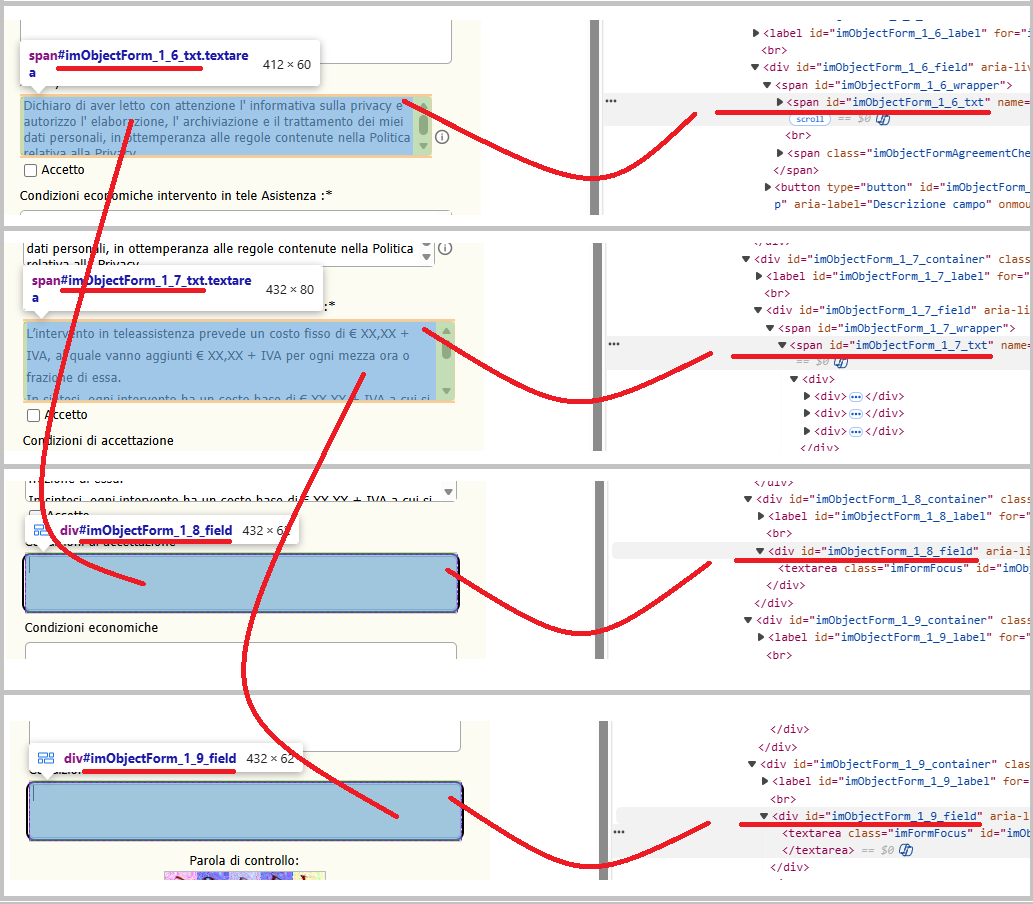This screenshot has width=1033, height=904.
Task: Click the ellipsis badge in the first collapsed div
Action: (856, 397)
